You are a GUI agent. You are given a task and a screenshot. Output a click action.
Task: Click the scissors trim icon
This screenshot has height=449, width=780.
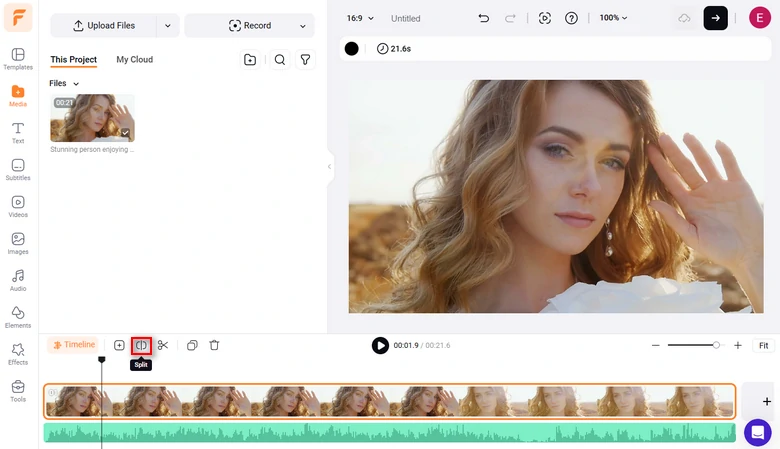(163, 345)
